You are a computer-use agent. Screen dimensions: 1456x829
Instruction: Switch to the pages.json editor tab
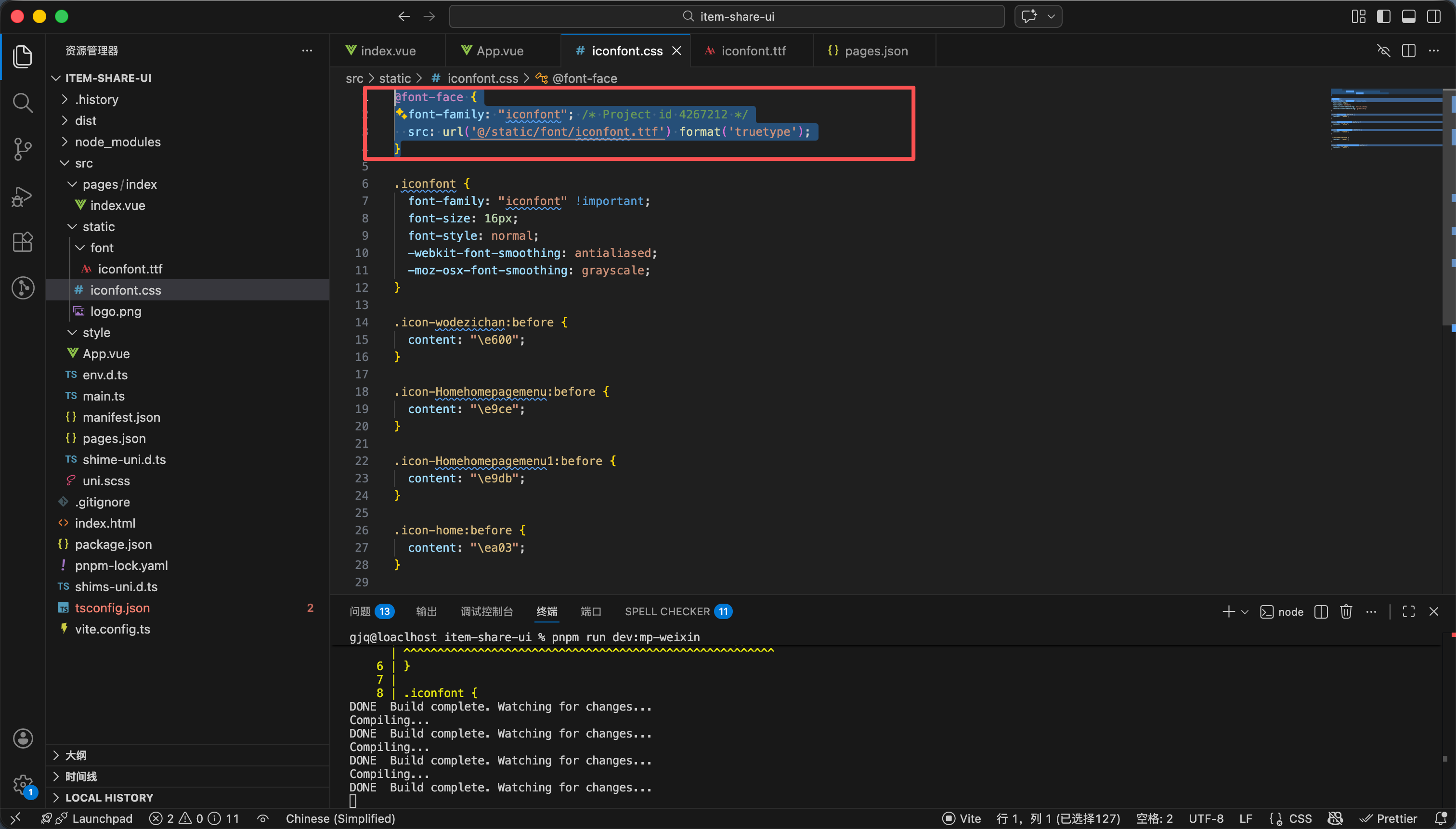(x=875, y=51)
